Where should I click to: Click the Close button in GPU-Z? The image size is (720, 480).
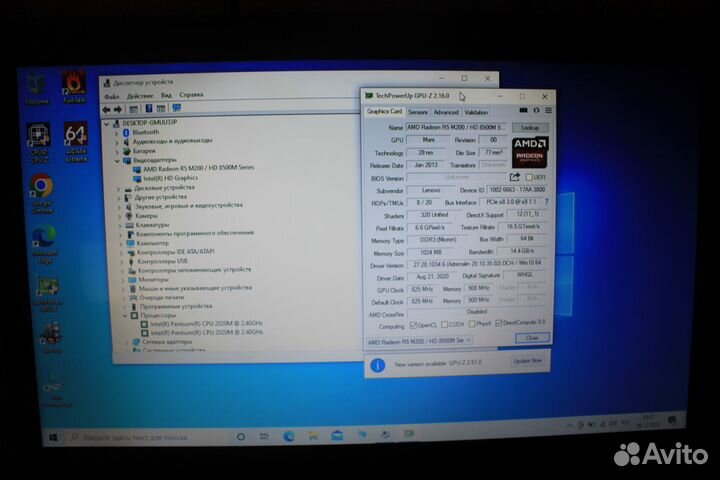[532, 338]
